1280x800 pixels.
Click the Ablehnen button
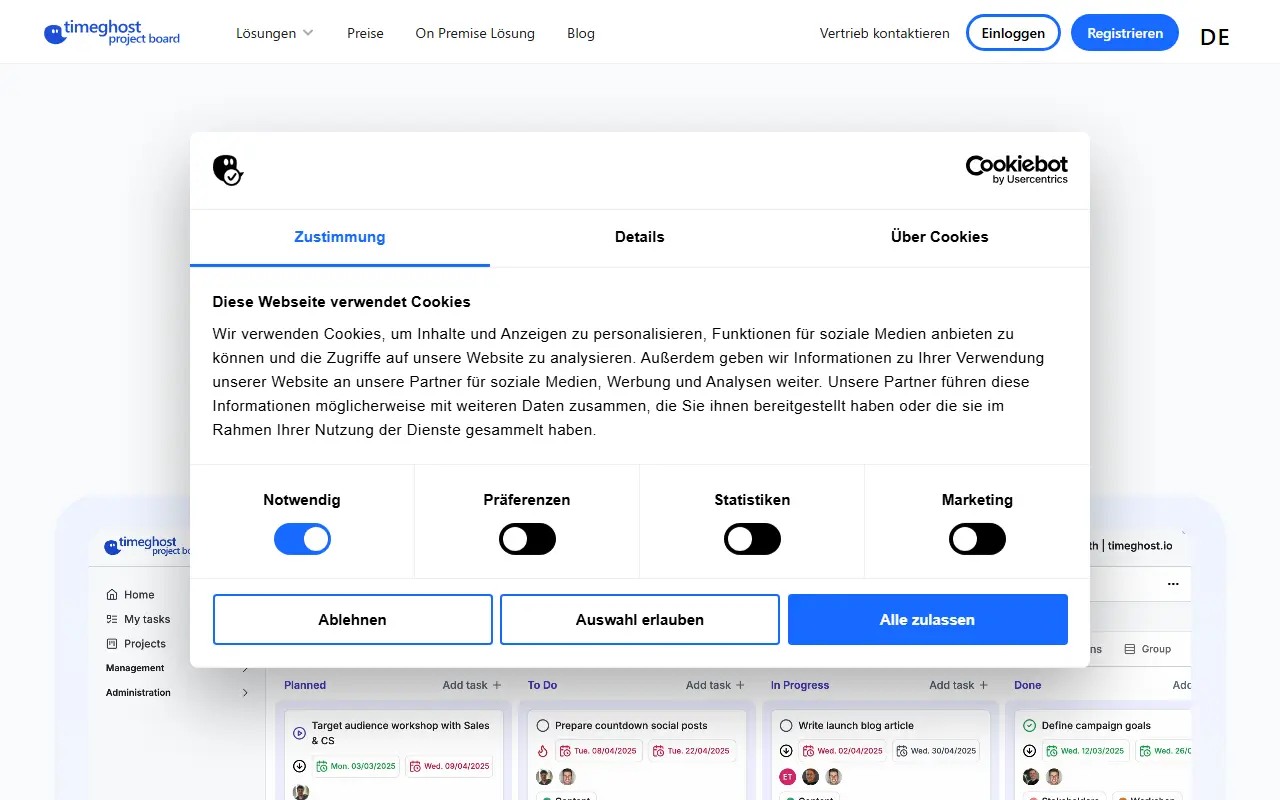click(x=353, y=620)
